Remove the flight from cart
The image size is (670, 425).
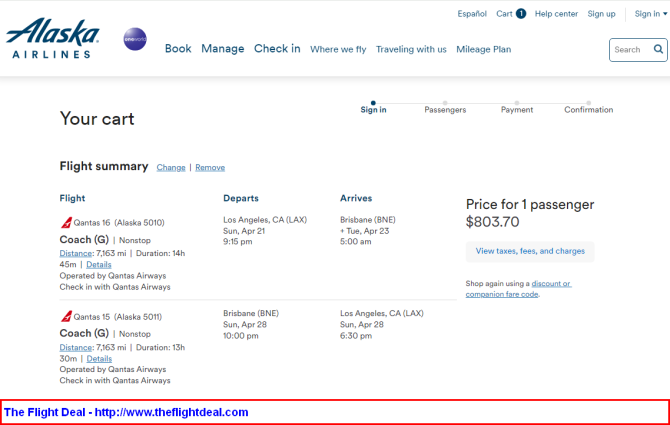(210, 167)
